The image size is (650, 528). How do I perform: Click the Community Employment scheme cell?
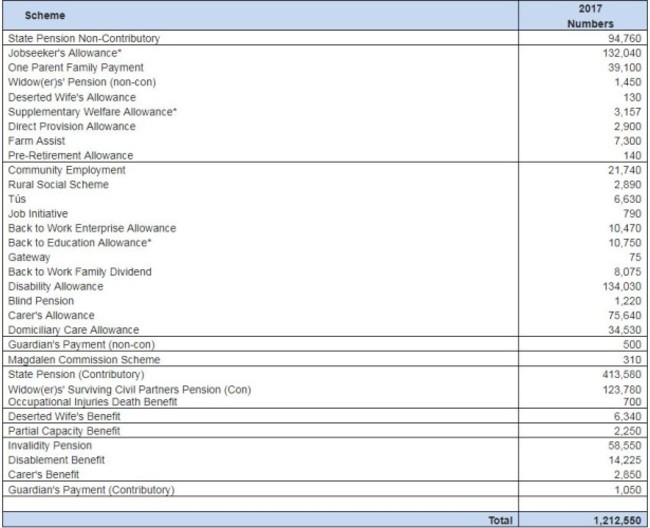click(x=66, y=170)
